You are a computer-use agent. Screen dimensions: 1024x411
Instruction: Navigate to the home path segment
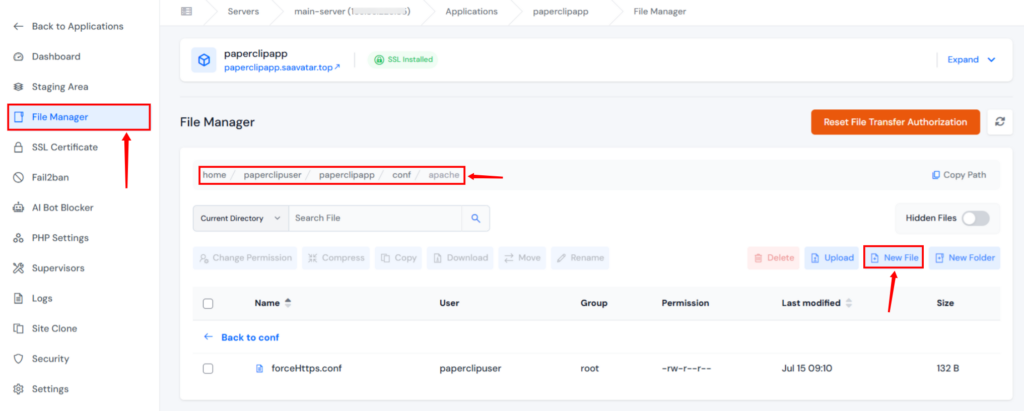[214, 175]
